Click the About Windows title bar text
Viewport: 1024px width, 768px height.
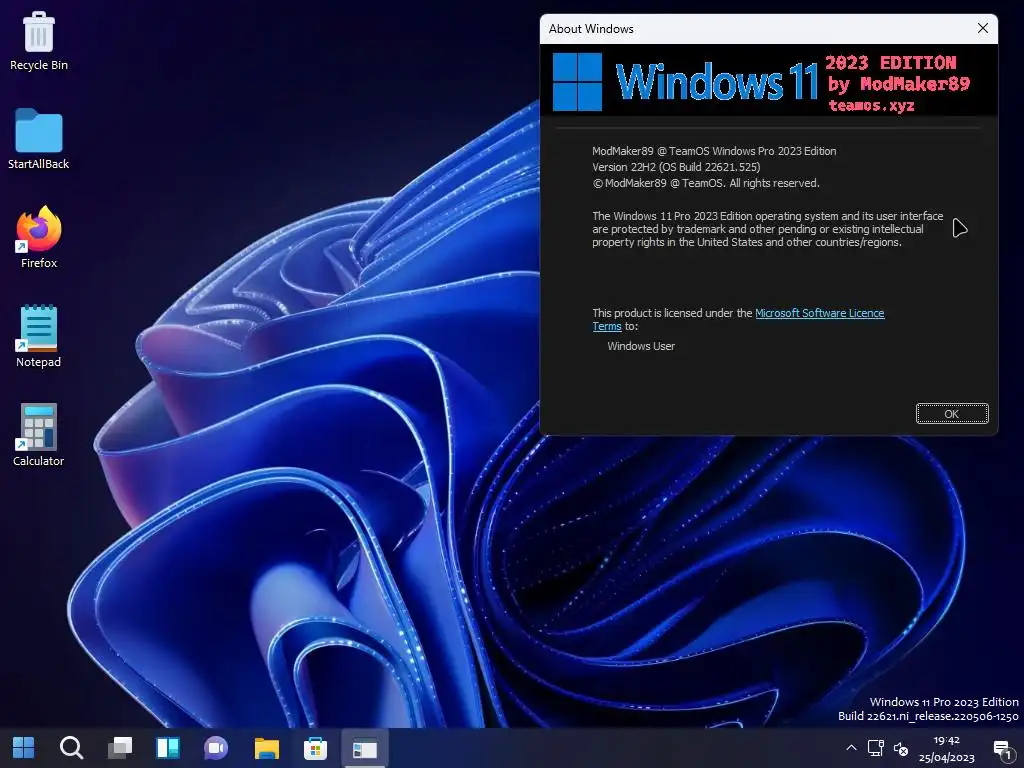[x=590, y=29]
